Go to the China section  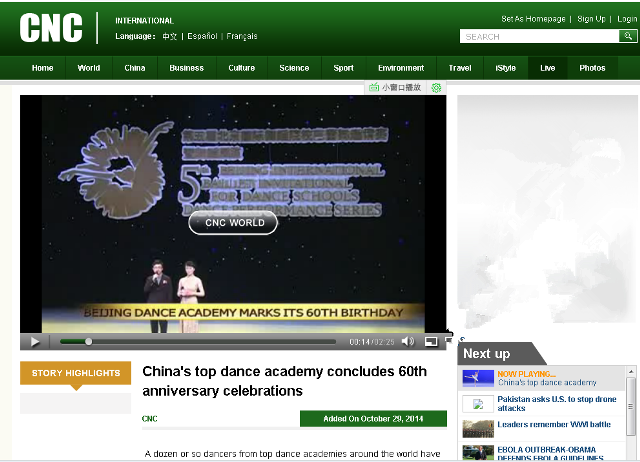tap(135, 68)
